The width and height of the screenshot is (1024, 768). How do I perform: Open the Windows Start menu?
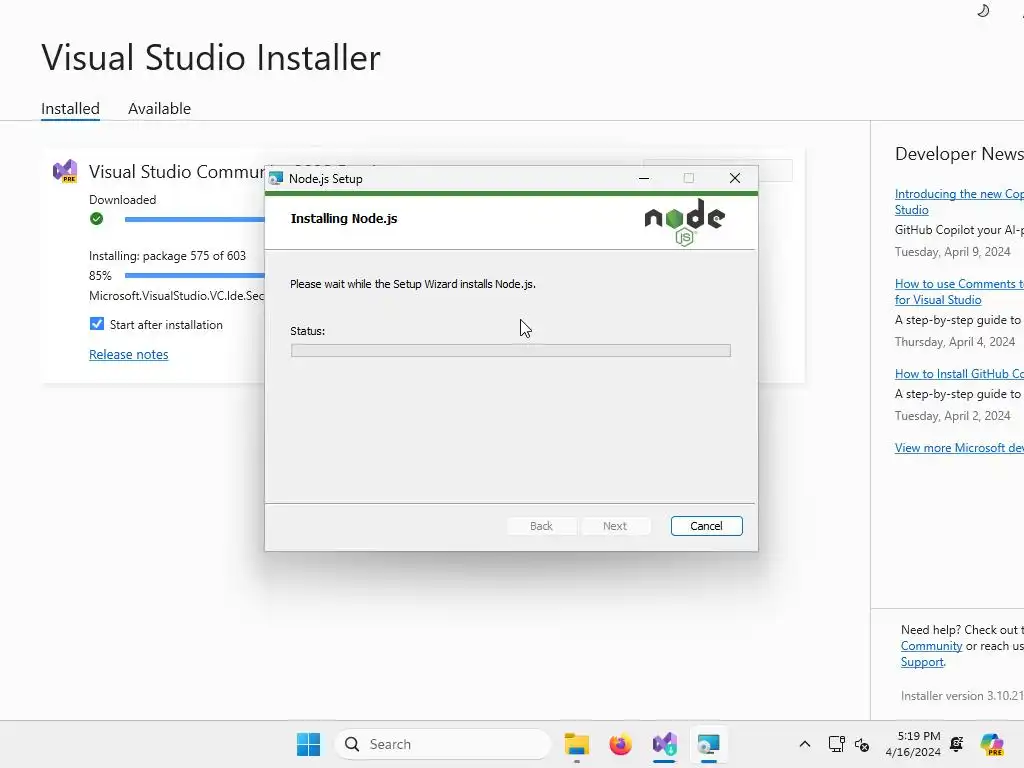[308, 744]
